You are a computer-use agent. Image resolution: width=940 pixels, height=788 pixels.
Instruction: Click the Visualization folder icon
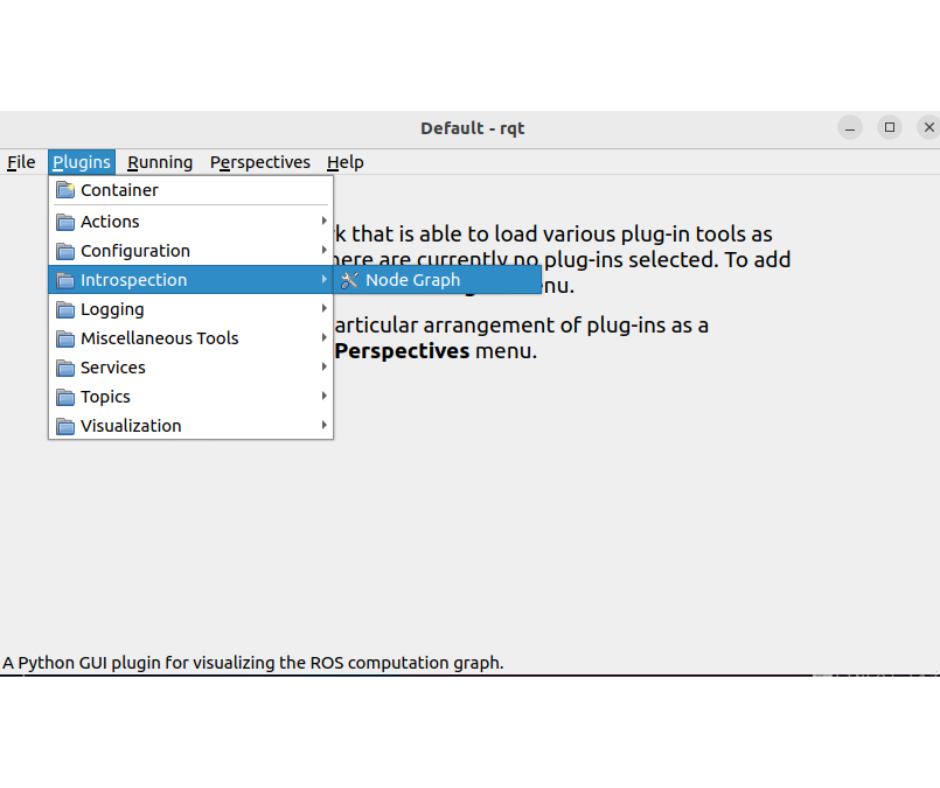click(66, 426)
